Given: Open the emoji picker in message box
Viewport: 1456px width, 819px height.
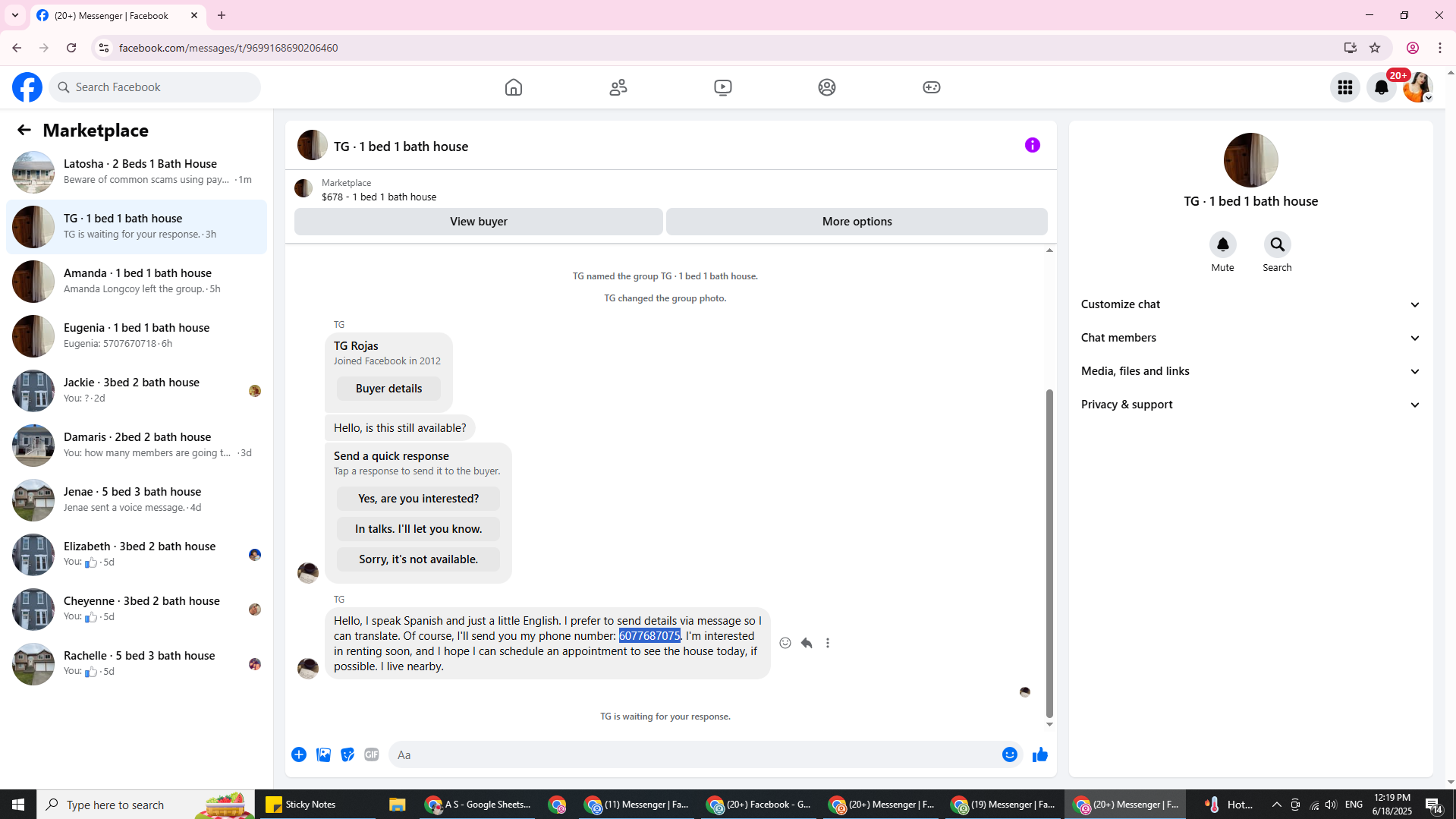Looking at the screenshot, I should (1010, 754).
